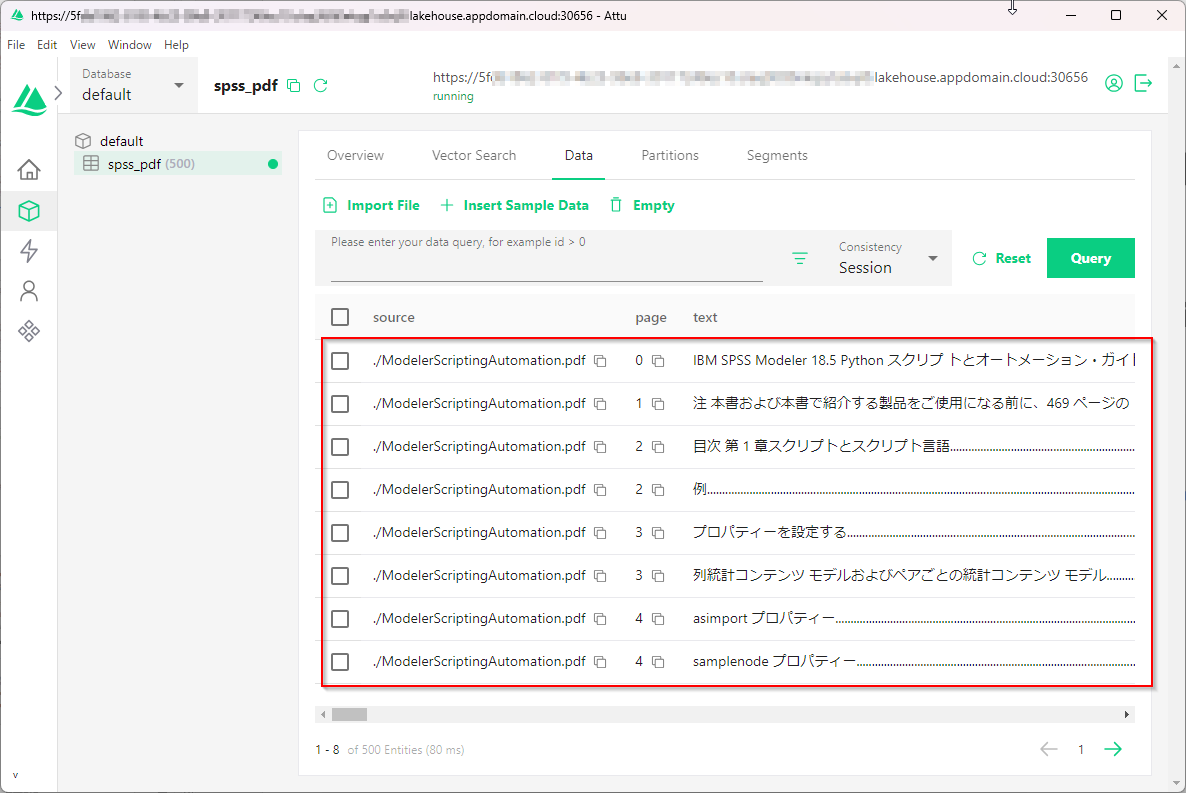Copy source value in page 0 row
This screenshot has width=1186, height=793.
[600, 361]
